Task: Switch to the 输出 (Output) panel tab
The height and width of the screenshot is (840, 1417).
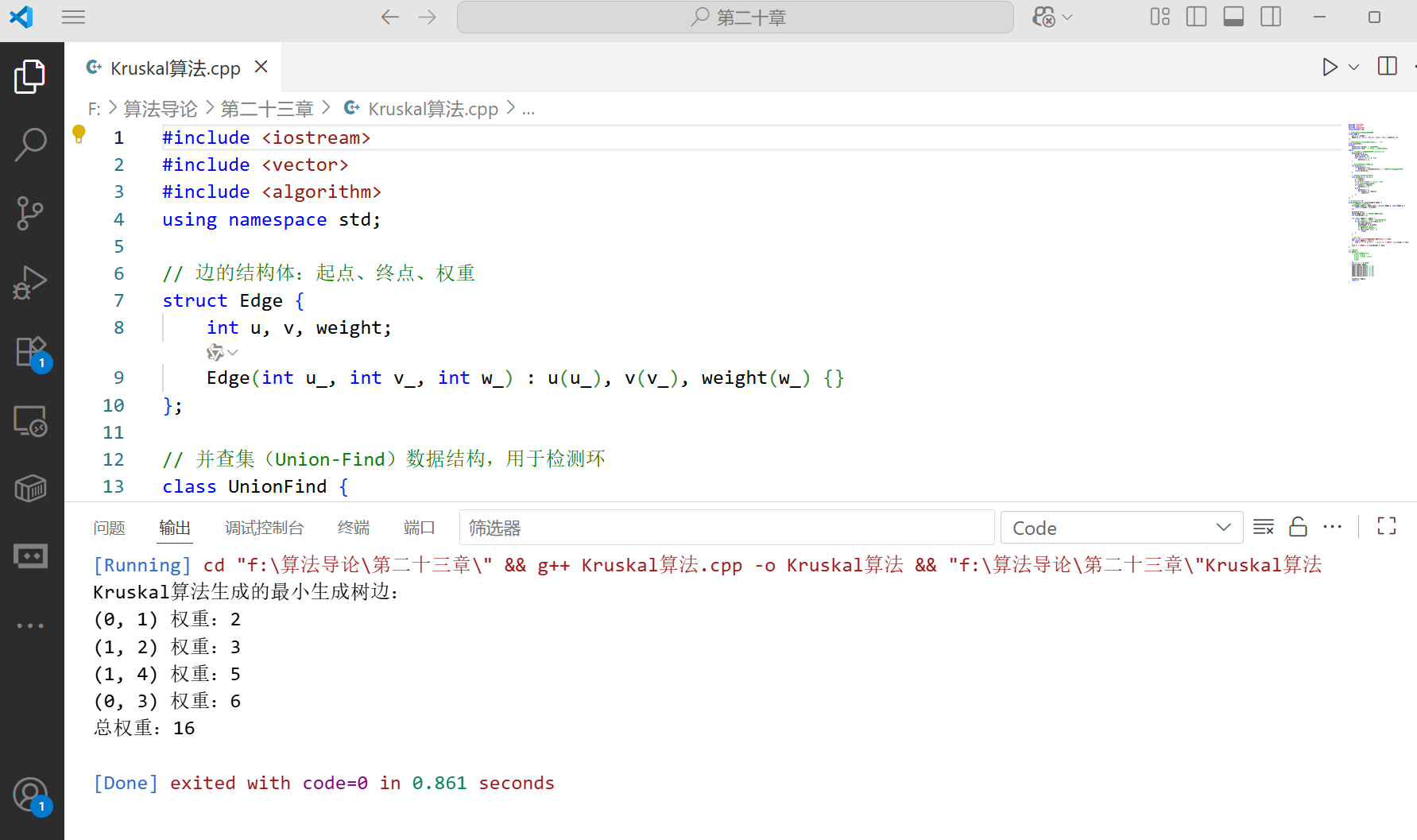Action: pos(175,528)
